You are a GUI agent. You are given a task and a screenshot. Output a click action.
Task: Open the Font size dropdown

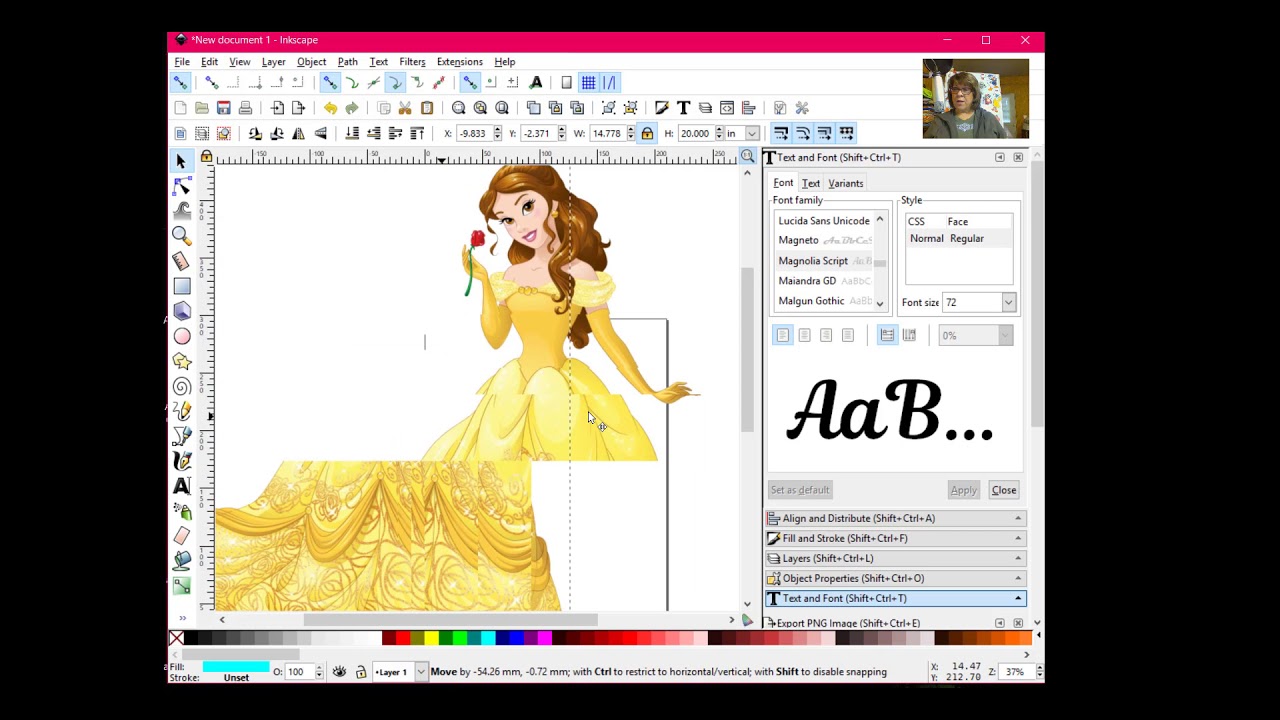(1008, 302)
